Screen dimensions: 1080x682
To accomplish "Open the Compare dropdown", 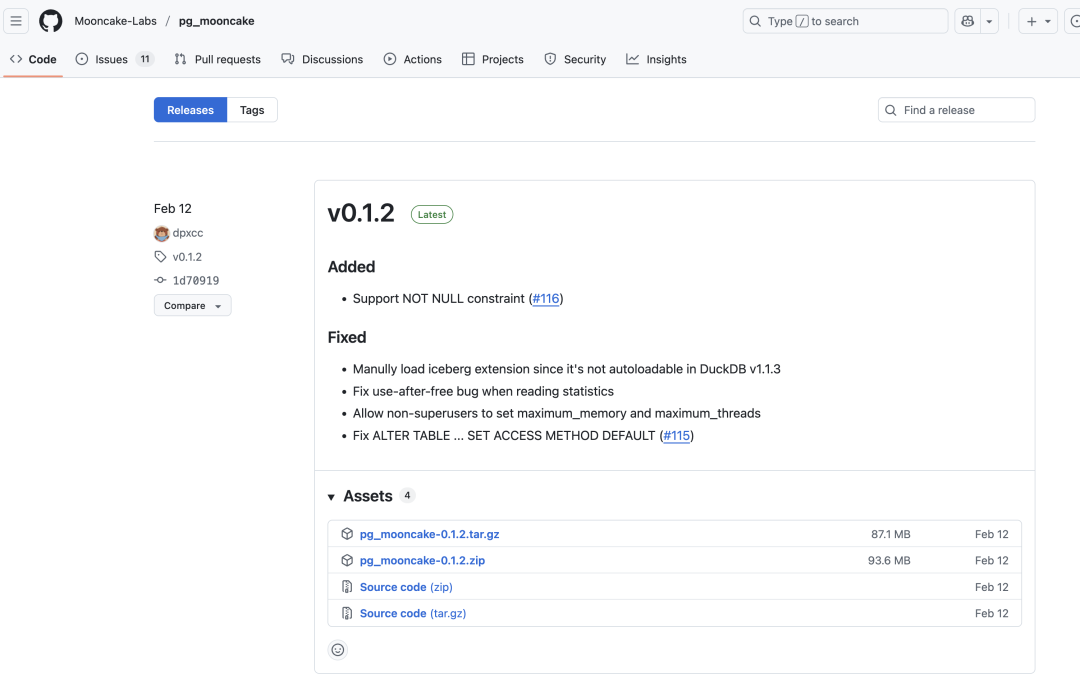I will point(192,306).
